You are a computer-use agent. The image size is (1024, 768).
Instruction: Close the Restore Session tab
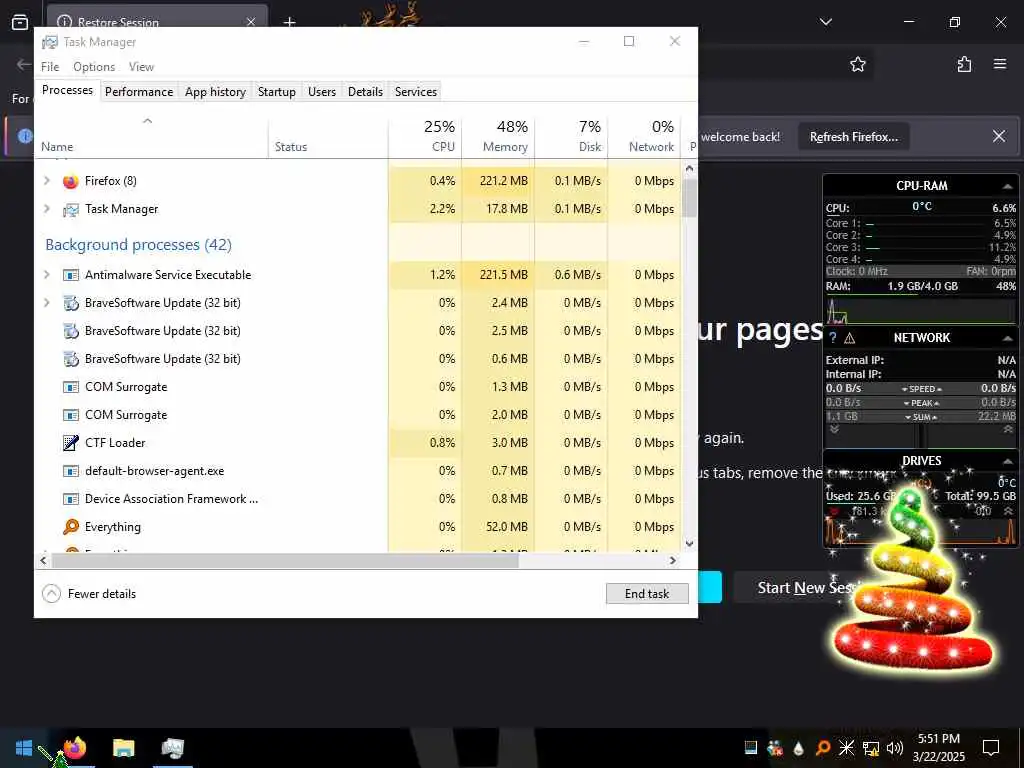click(x=251, y=22)
